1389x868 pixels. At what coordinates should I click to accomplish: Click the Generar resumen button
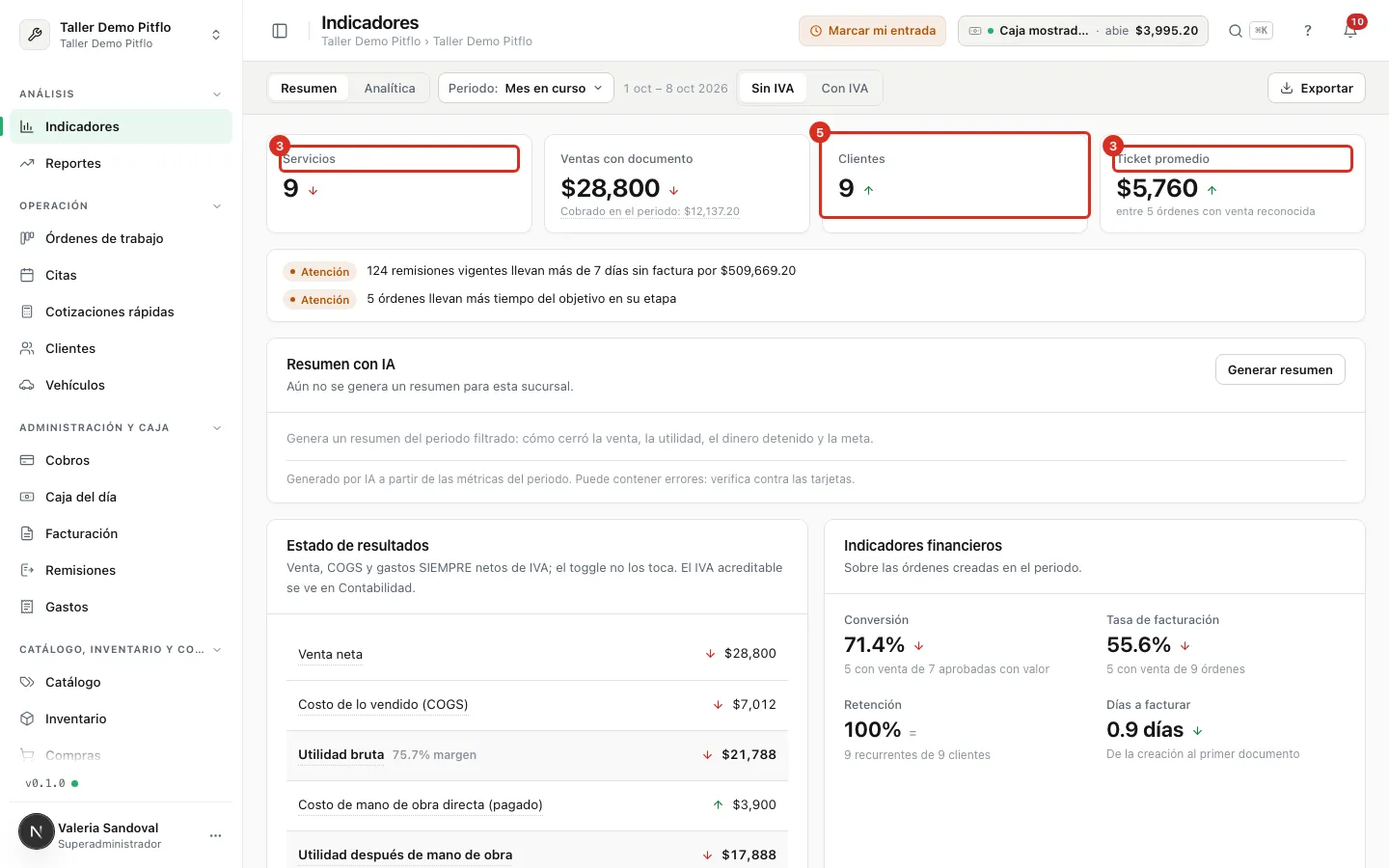[1280, 369]
